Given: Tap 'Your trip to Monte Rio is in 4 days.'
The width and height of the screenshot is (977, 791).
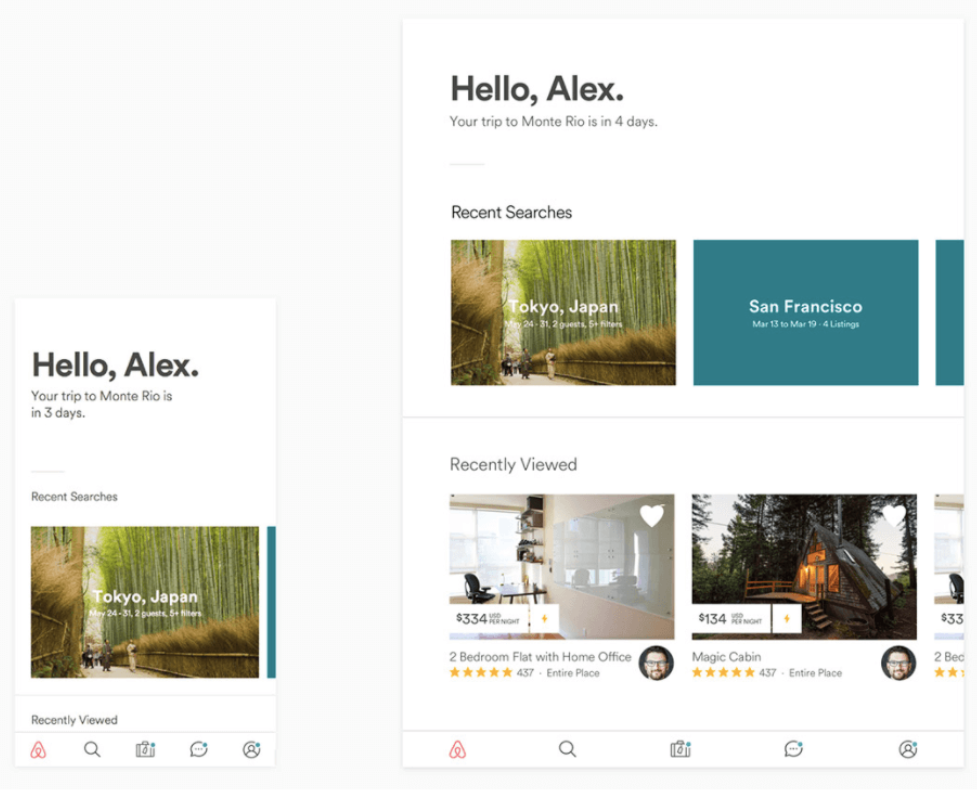Looking at the screenshot, I should click(x=553, y=122).
